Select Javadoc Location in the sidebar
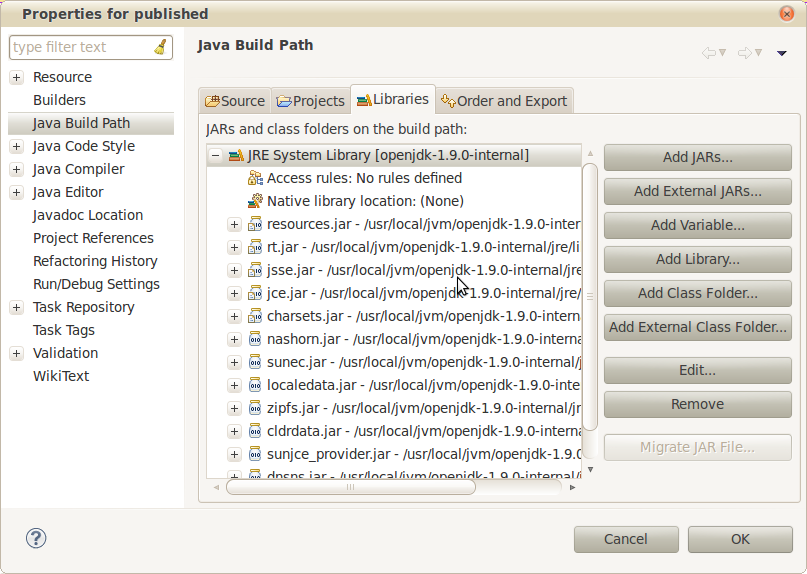The width and height of the screenshot is (807, 574). click(x=88, y=215)
